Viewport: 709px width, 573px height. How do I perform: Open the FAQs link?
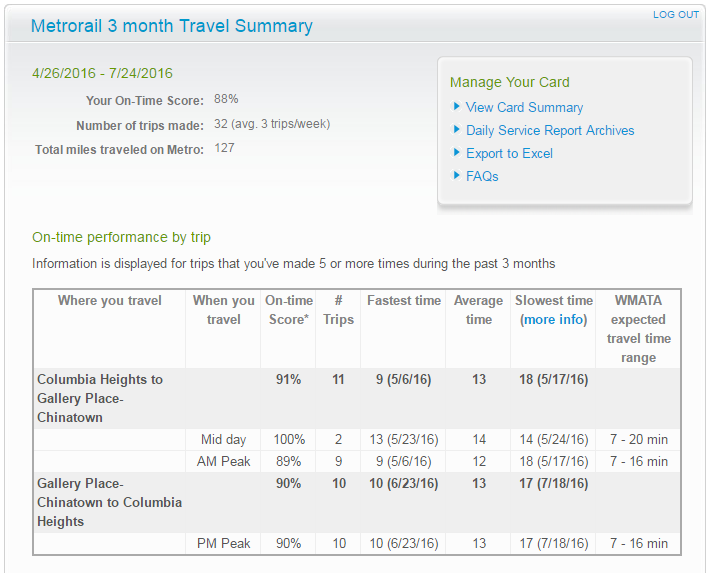point(482,176)
